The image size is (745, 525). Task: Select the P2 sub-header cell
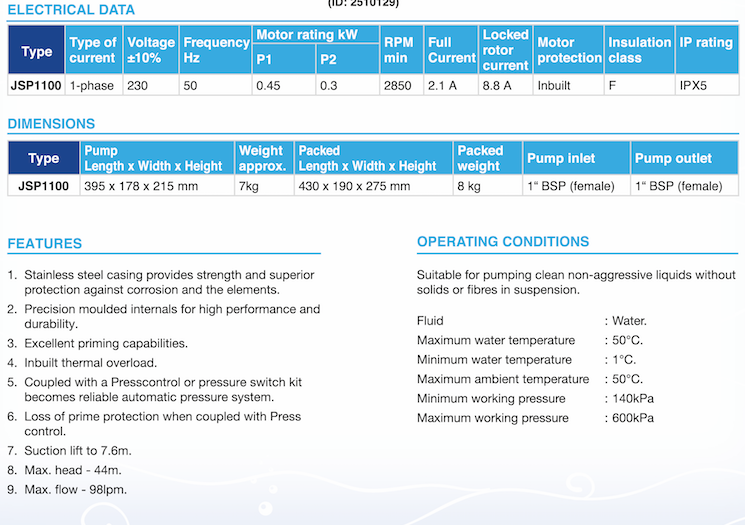click(348, 59)
